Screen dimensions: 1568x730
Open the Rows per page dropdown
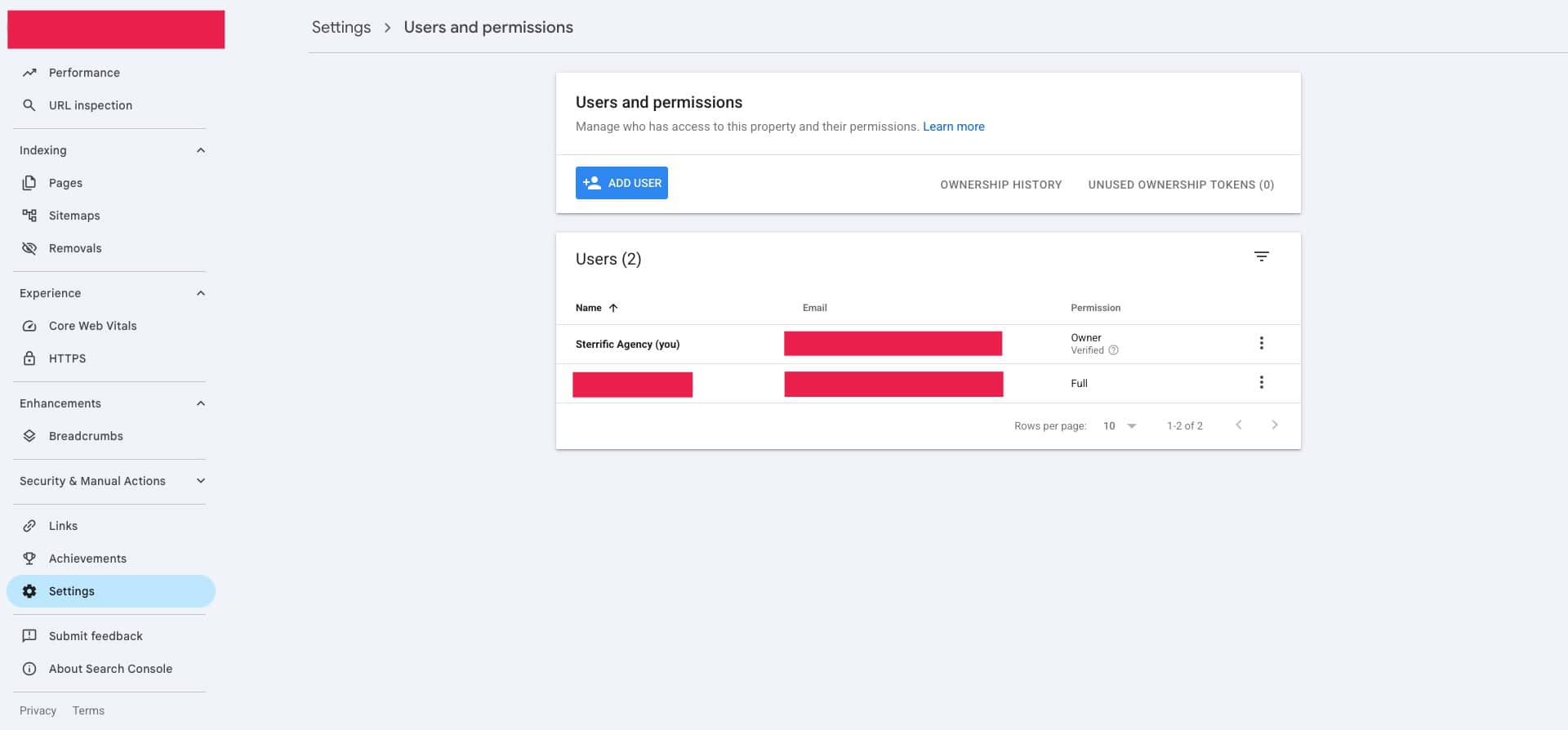(x=1120, y=425)
